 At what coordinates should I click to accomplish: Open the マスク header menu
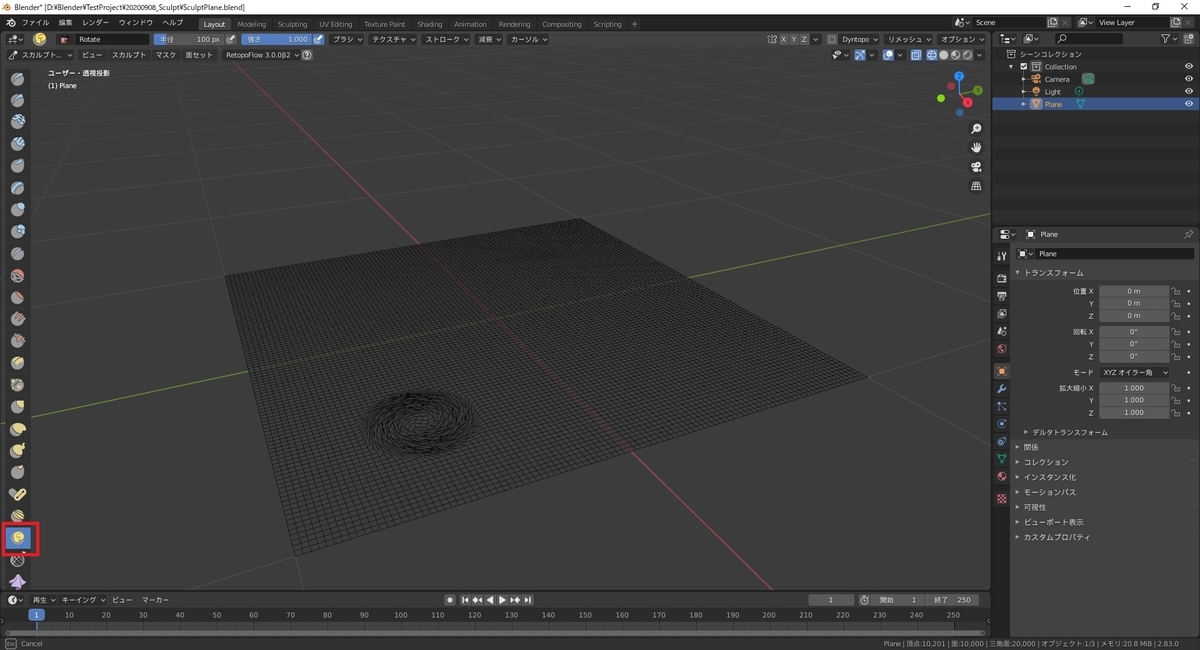tap(166, 55)
